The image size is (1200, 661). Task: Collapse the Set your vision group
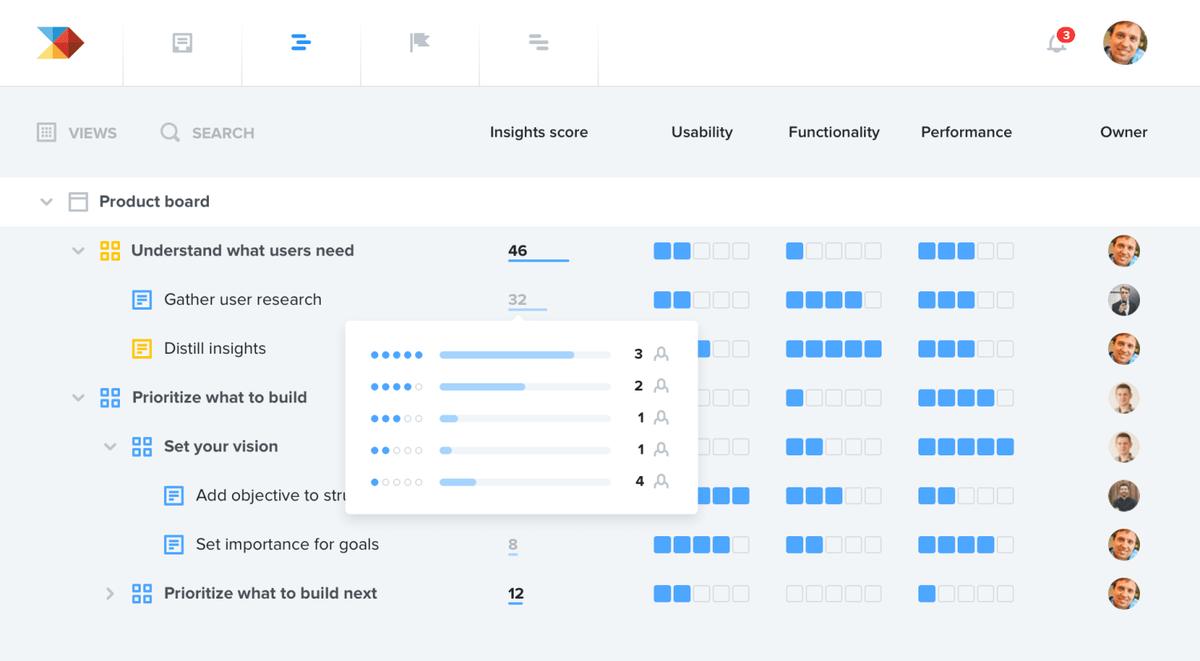[x=110, y=447]
